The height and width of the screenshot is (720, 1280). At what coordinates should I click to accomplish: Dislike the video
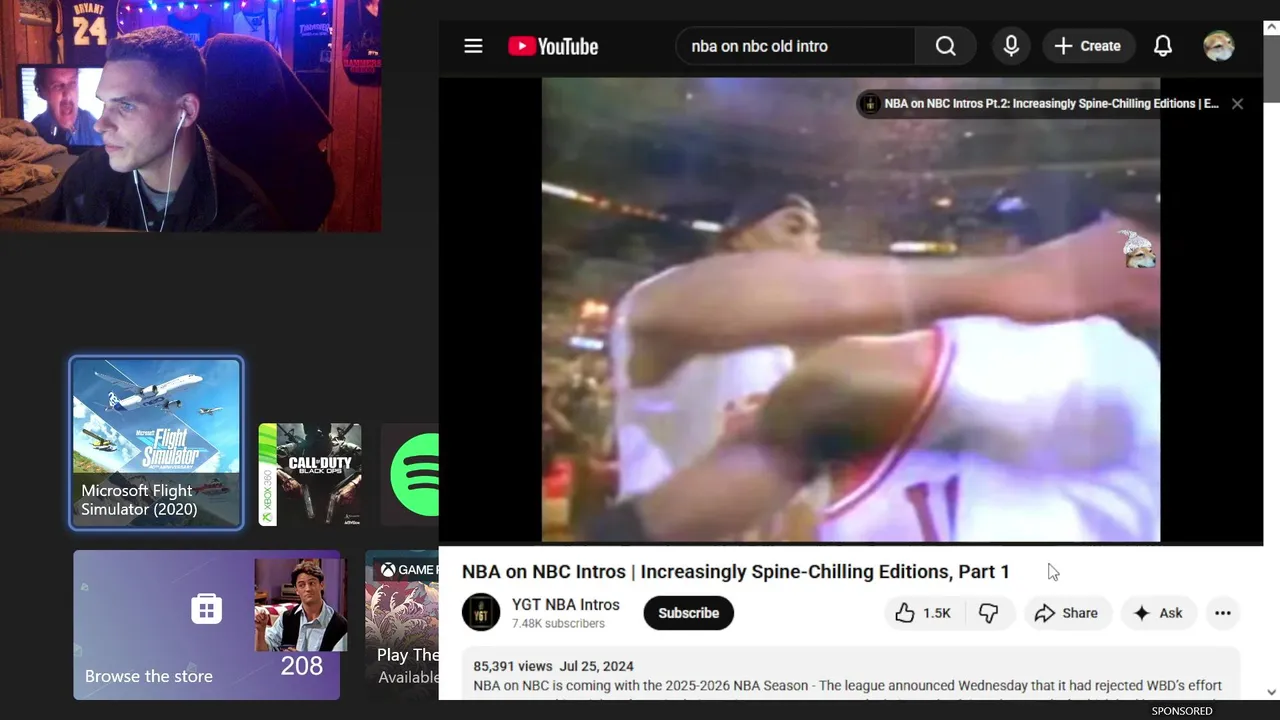[988, 613]
